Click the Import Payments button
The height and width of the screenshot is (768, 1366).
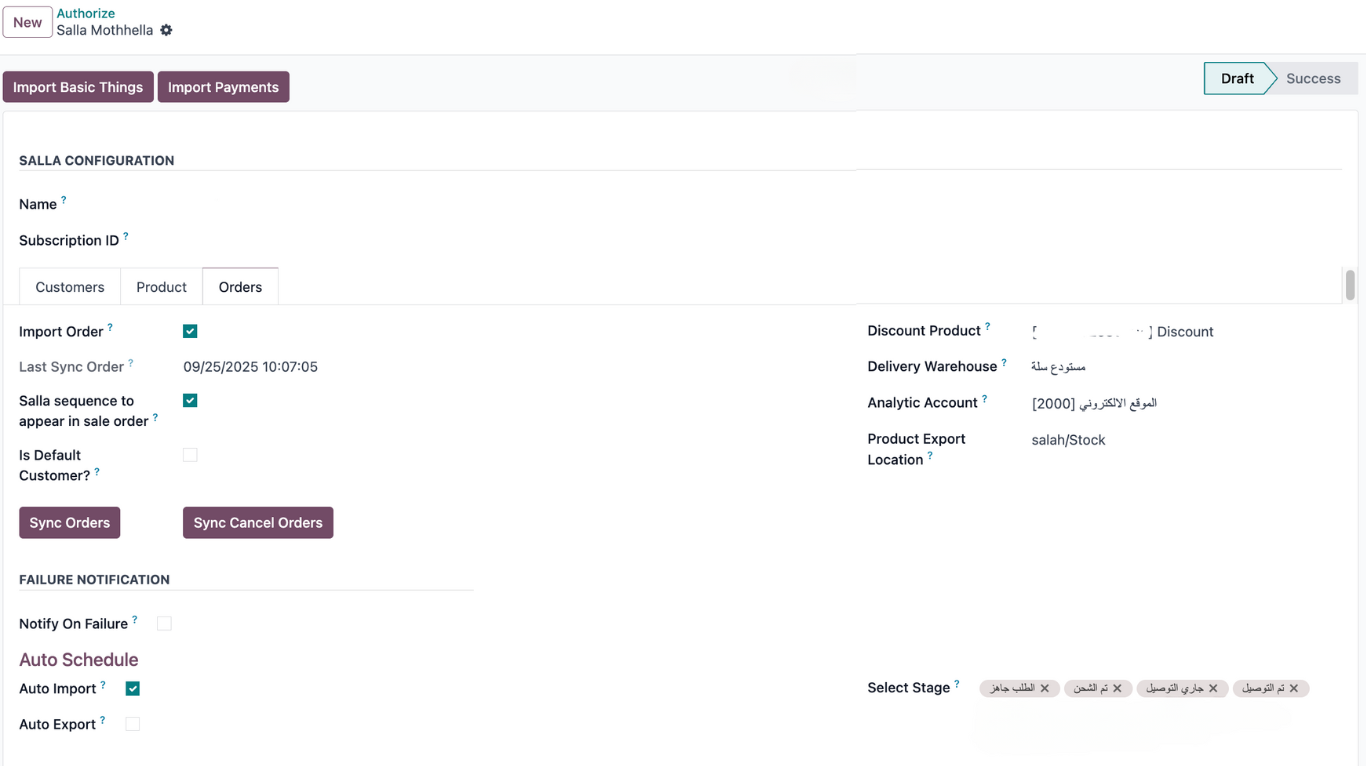pyautogui.click(x=223, y=87)
